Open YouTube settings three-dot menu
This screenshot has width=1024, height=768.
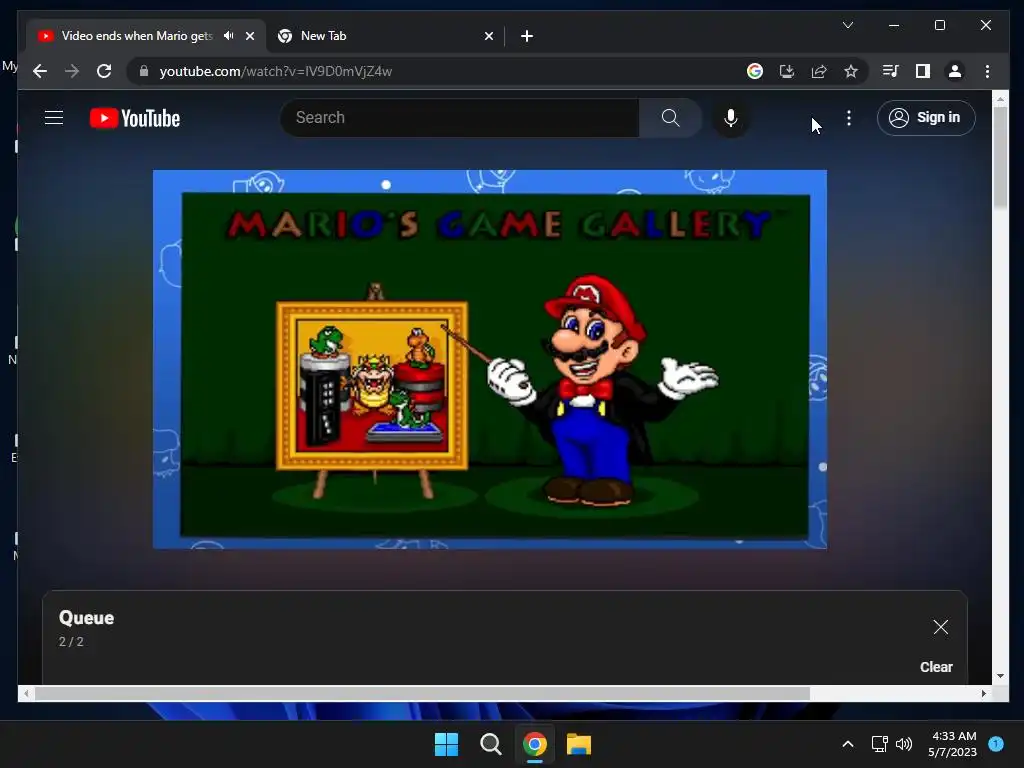(848, 118)
